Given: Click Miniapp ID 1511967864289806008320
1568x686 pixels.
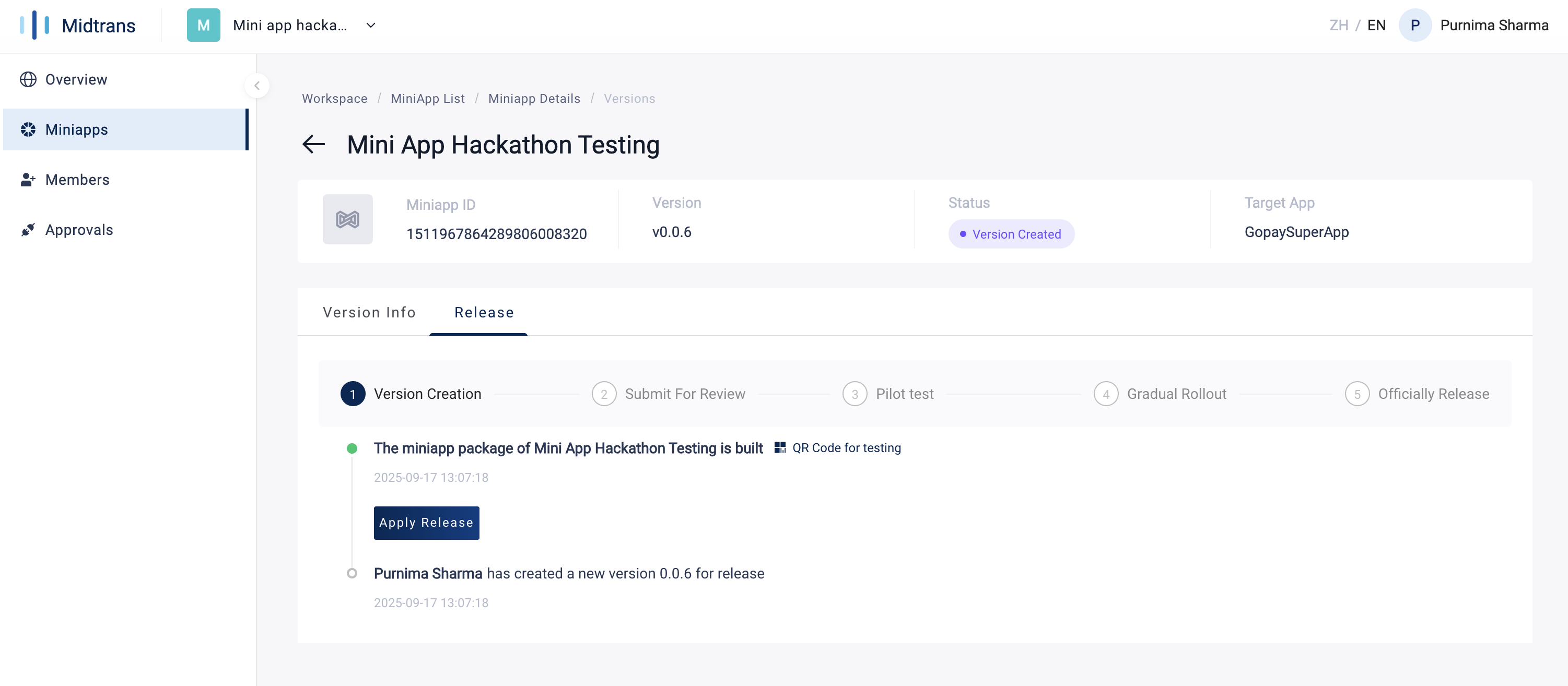Looking at the screenshot, I should pyautogui.click(x=496, y=234).
